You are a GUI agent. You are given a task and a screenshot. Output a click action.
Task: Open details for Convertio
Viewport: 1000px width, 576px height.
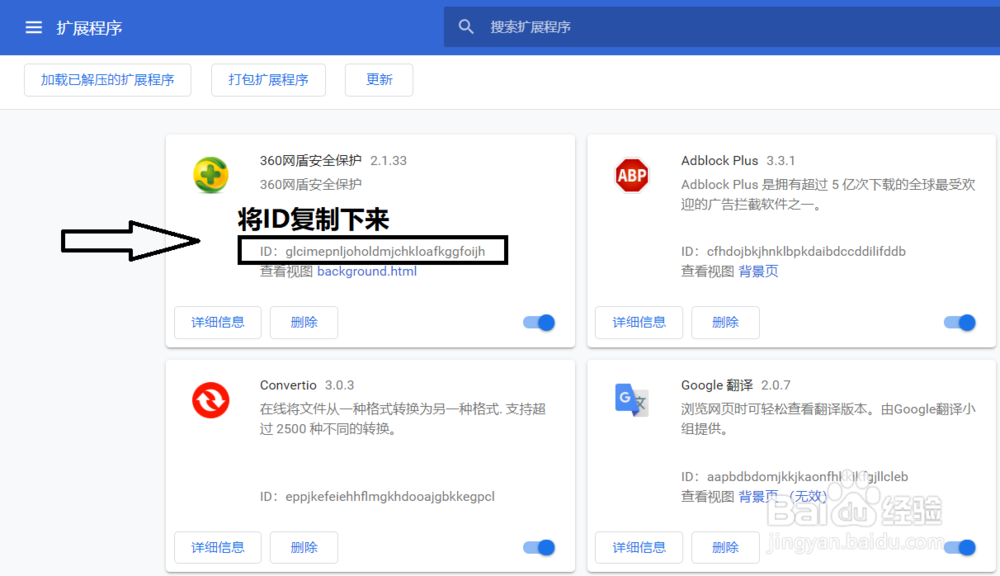[218, 547]
